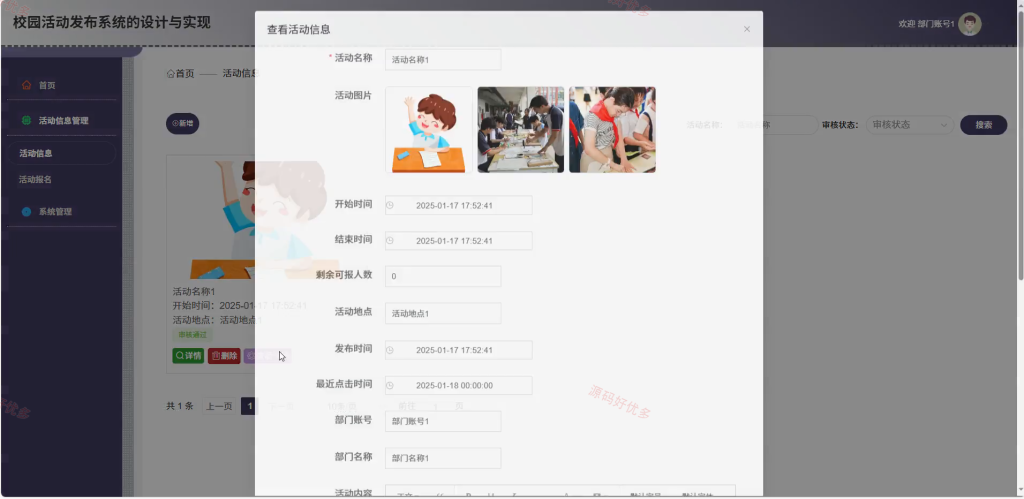Image resolution: width=1024 pixels, height=499 pixels.
Task: Click the 搜索 button
Action: pyautogui.click(x=984, y=125)
